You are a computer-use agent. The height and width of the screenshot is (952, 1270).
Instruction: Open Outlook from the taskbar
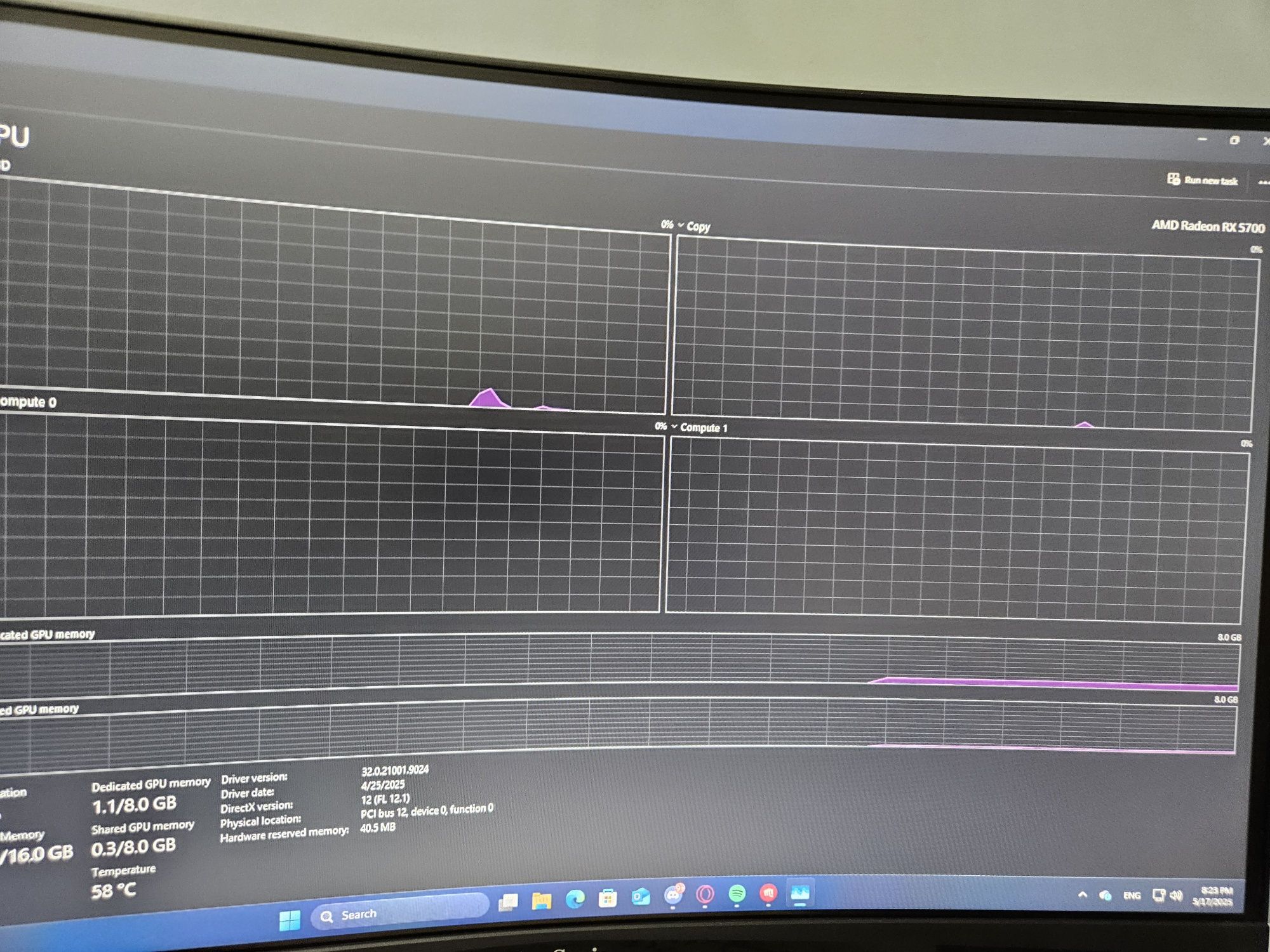[640, 896]
